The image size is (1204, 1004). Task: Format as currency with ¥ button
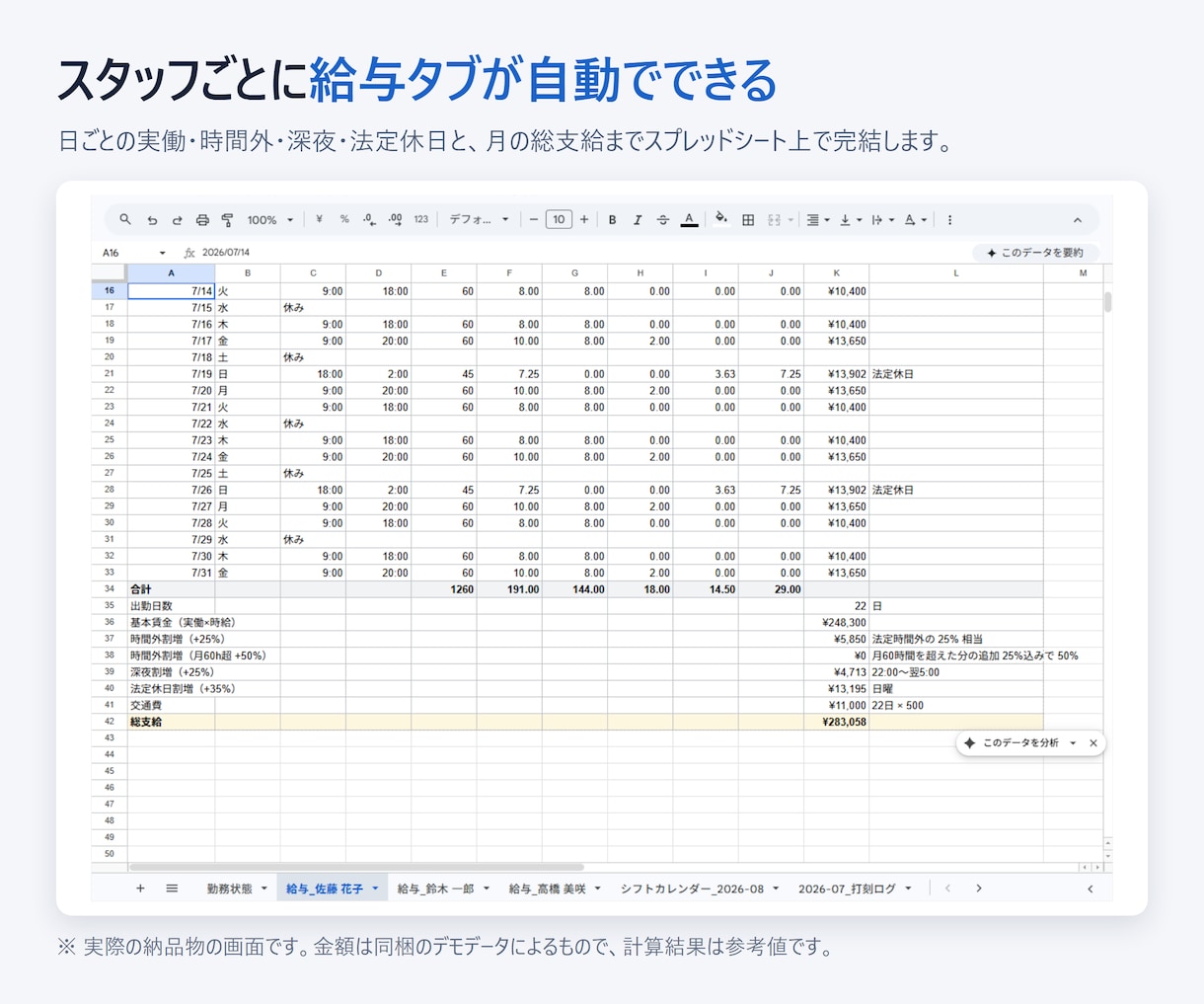pos(319,220)
